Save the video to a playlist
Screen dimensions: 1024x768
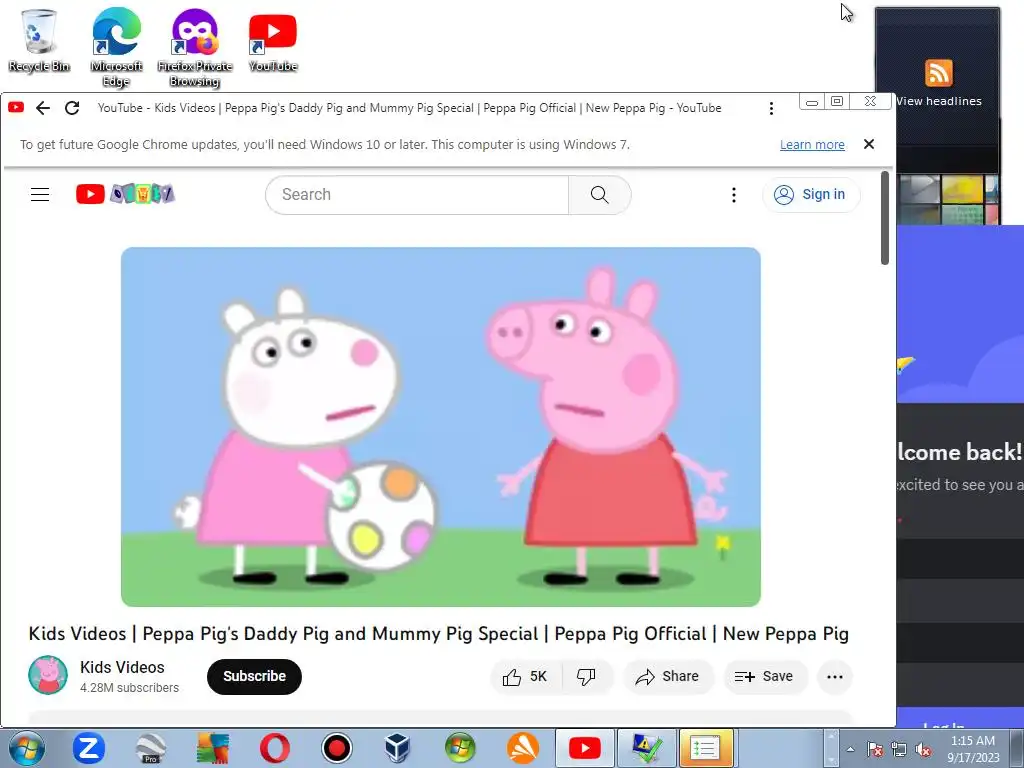click(x=765, y=677)
